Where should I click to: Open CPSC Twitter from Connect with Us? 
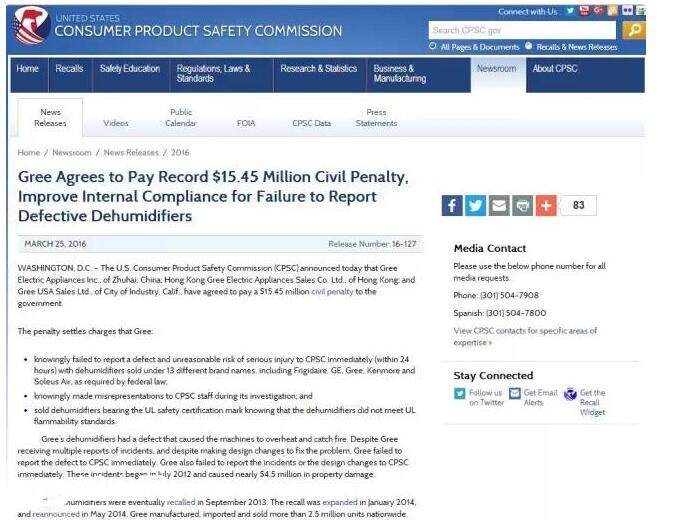pyautogui.click(x=570, y=11)
